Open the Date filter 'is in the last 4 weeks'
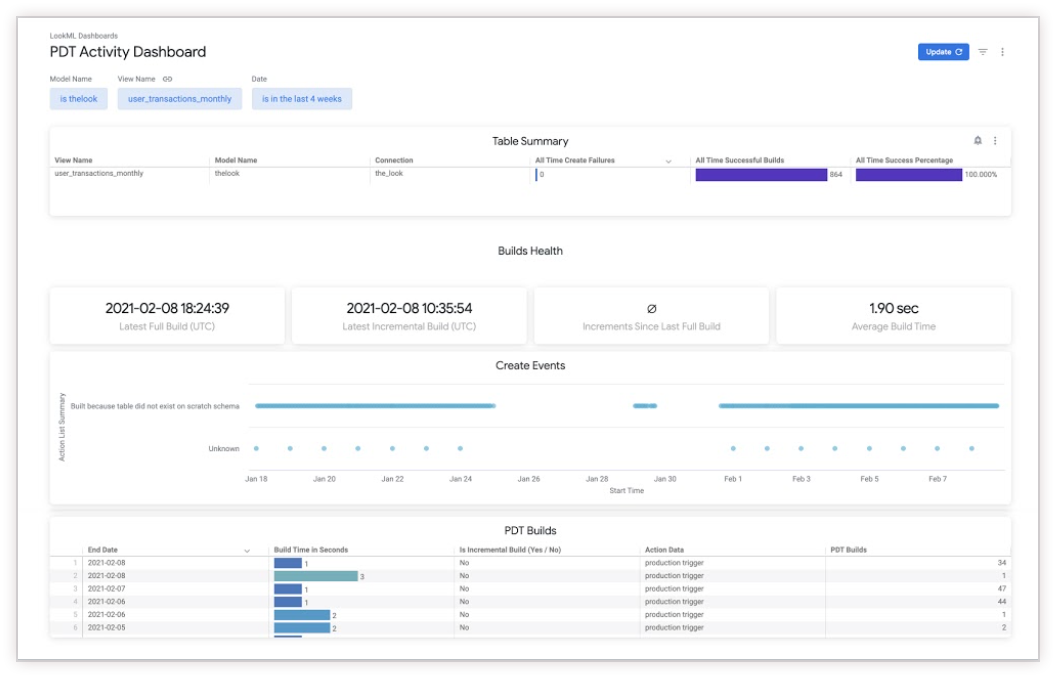 [x=302, y=99]
